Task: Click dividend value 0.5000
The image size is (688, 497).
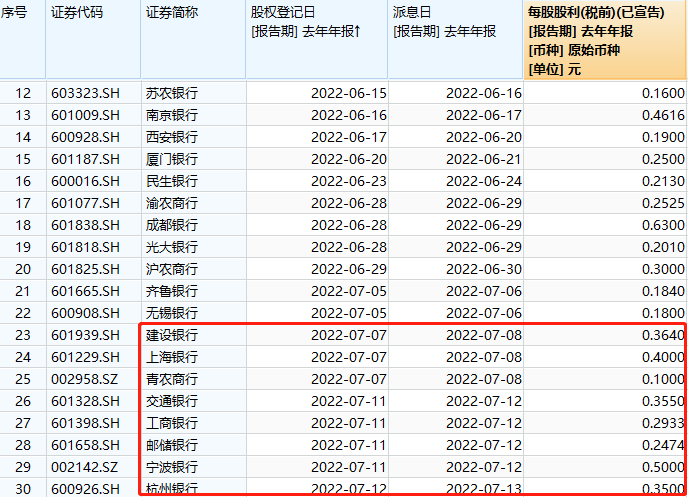Action: click(x=663, y=467)
